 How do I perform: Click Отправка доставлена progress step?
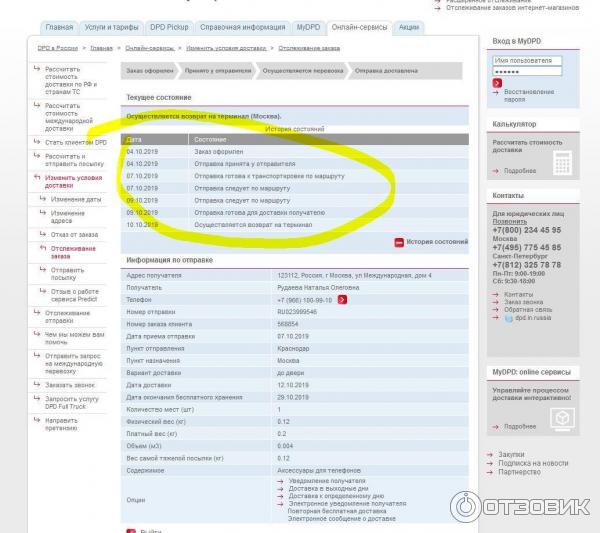(386, 71)
